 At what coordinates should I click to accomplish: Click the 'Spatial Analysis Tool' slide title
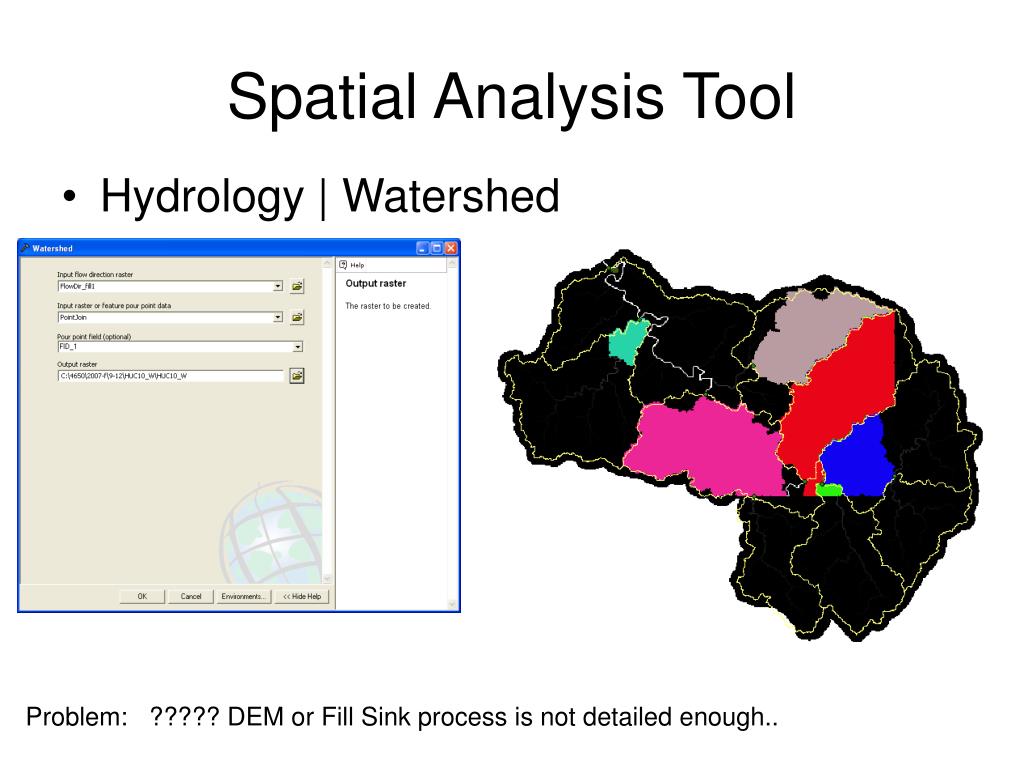point(511,97)
